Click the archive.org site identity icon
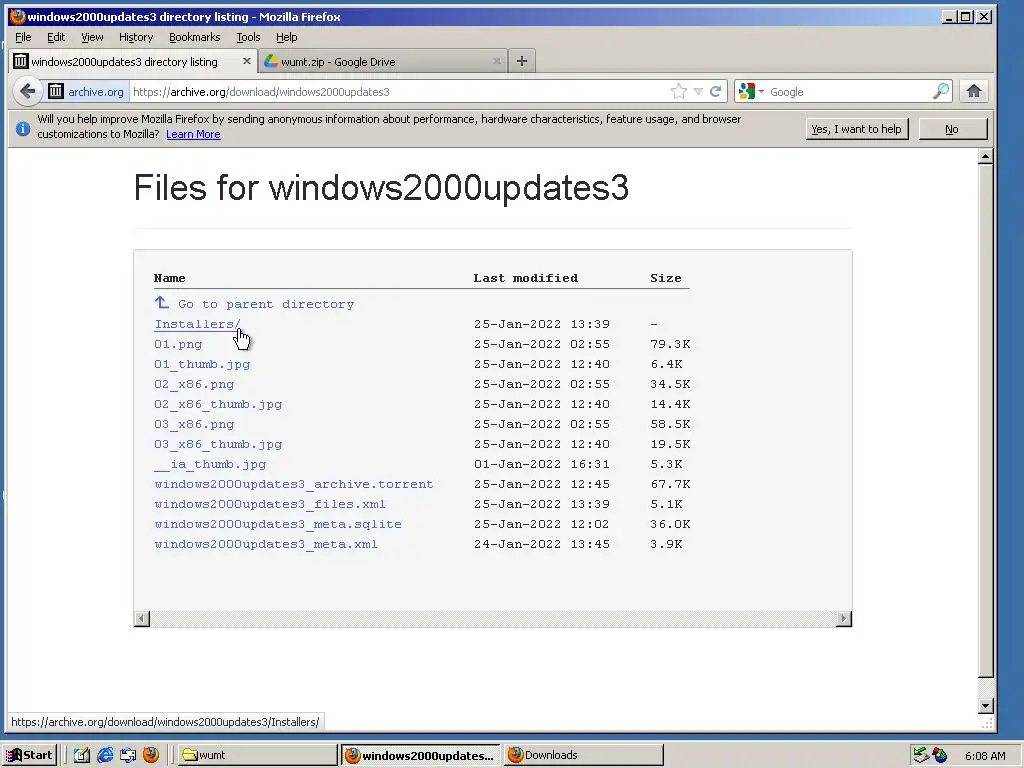The width and height of the screenshot is (1024, 768). point(56,91)
